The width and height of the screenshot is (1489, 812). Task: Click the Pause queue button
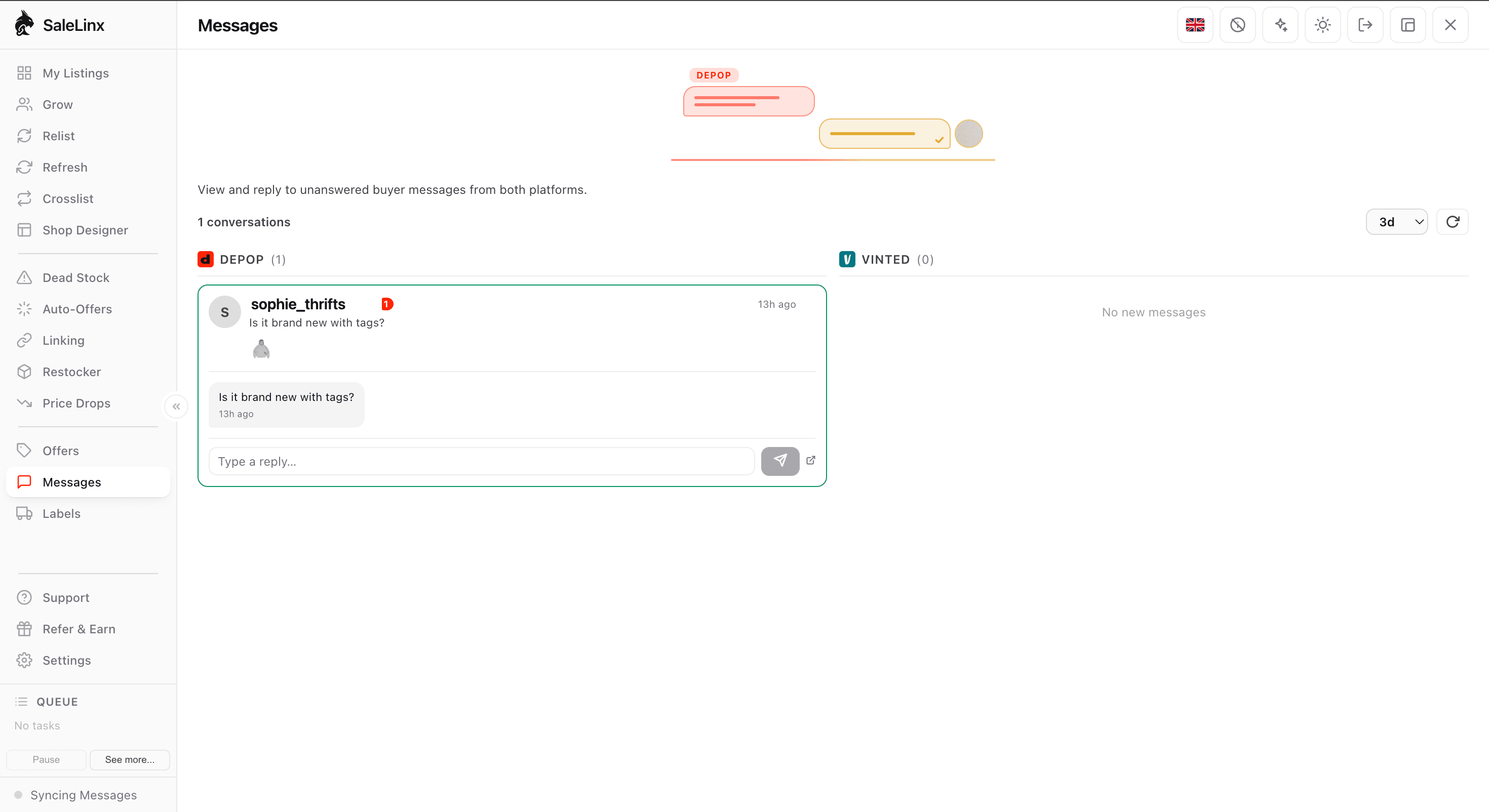pos(46,759)
